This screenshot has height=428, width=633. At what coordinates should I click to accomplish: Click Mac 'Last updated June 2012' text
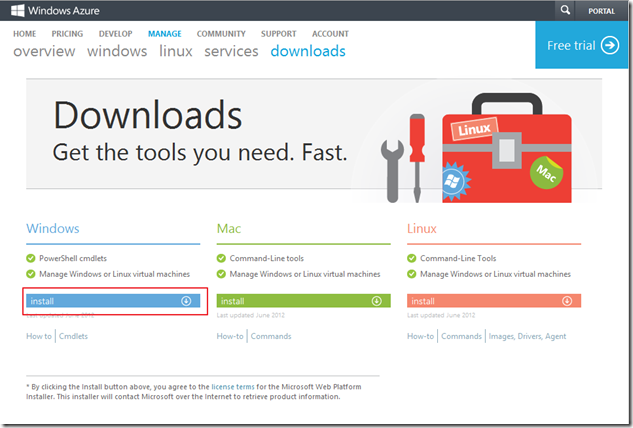tap(251, 315)
